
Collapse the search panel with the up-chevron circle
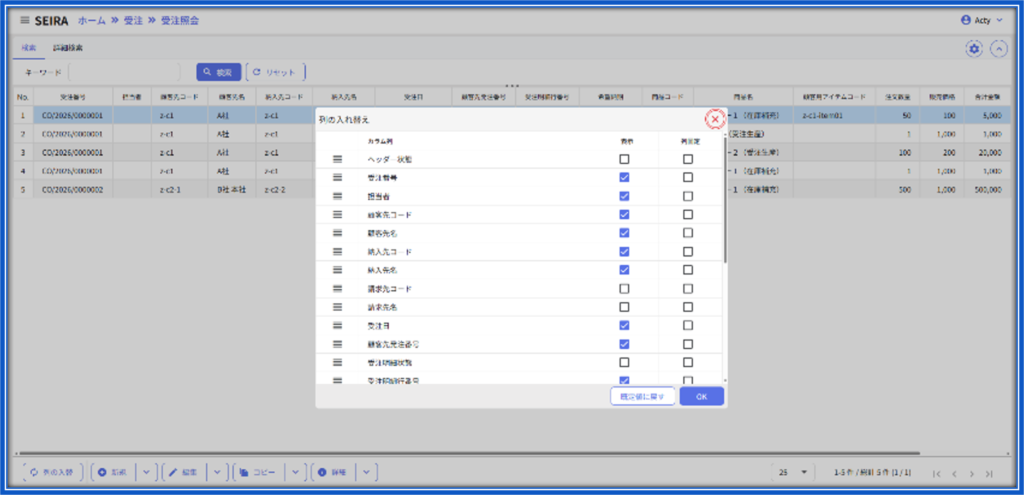coord(999,49)
